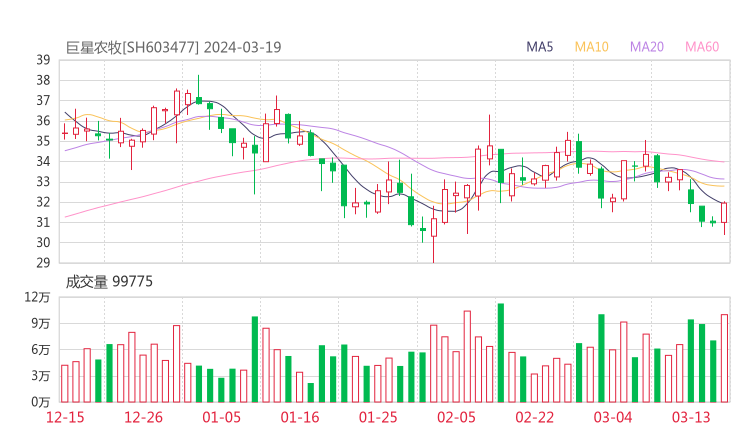The width and height of the screenshot is (740, 440).
Task: Click the 30 price axis label
Action: [x=43, y=243]
